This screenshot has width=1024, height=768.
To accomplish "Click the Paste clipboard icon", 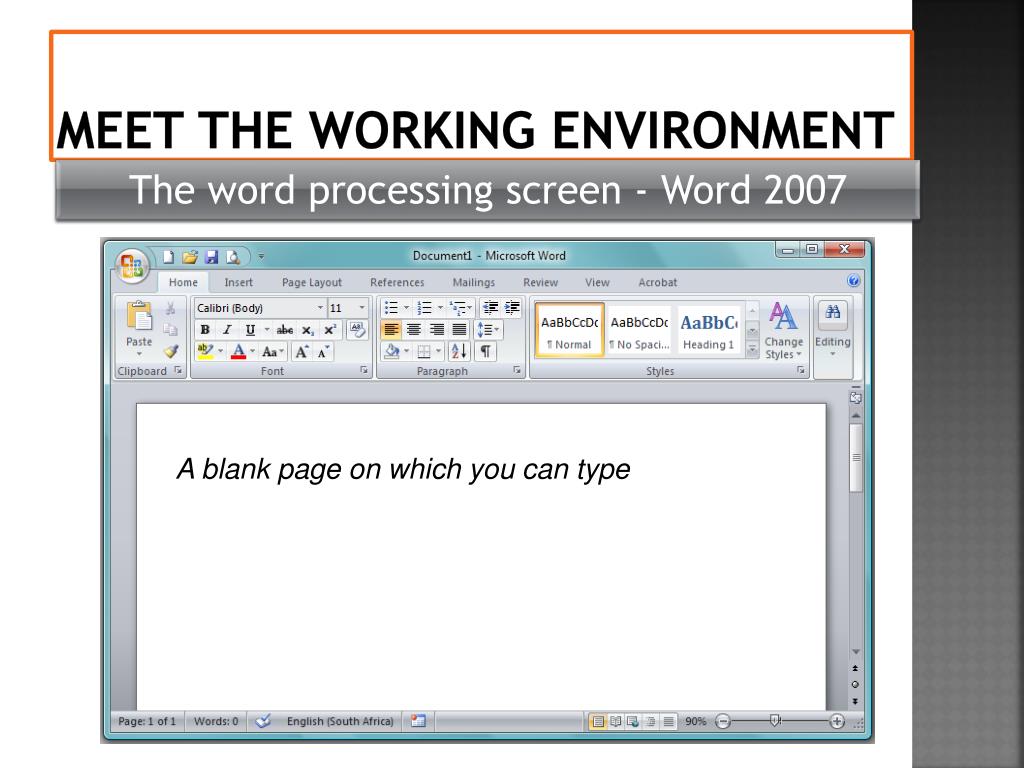I will click(x=139, y=315).
